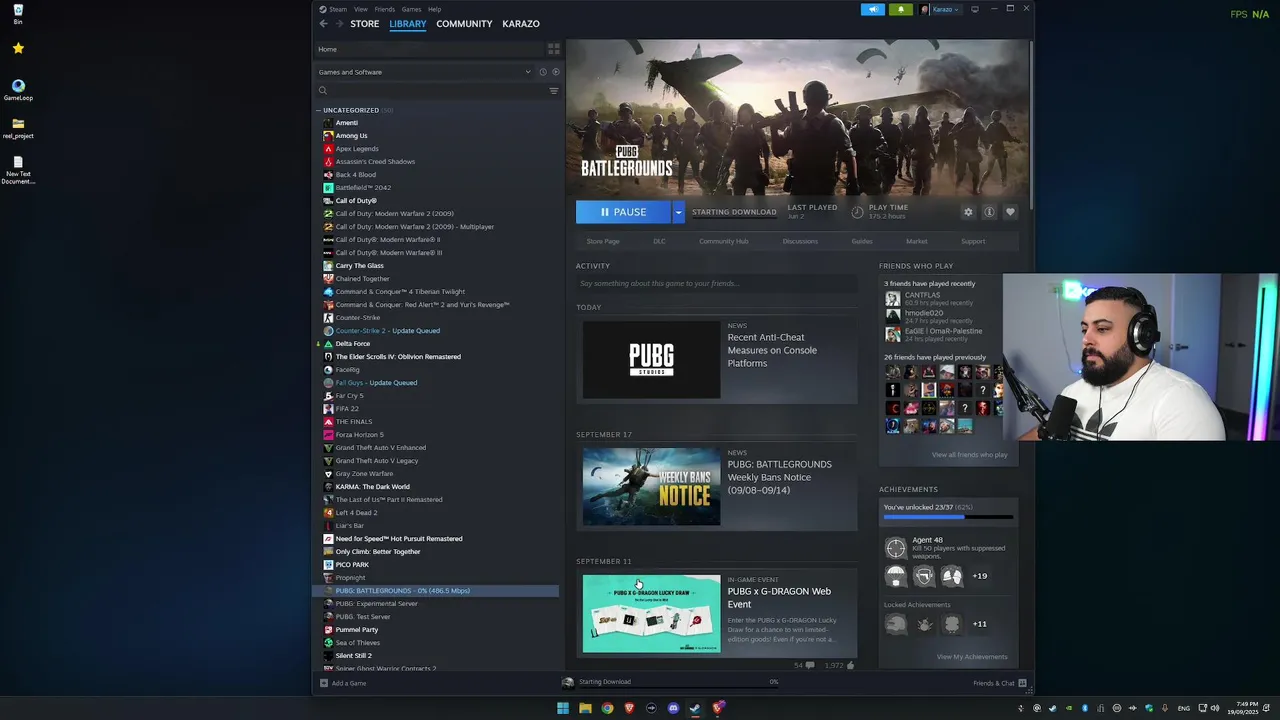Collapse the Uncategorized category
The width and height of the screenshot is (1280, 720).
(319, 110)
